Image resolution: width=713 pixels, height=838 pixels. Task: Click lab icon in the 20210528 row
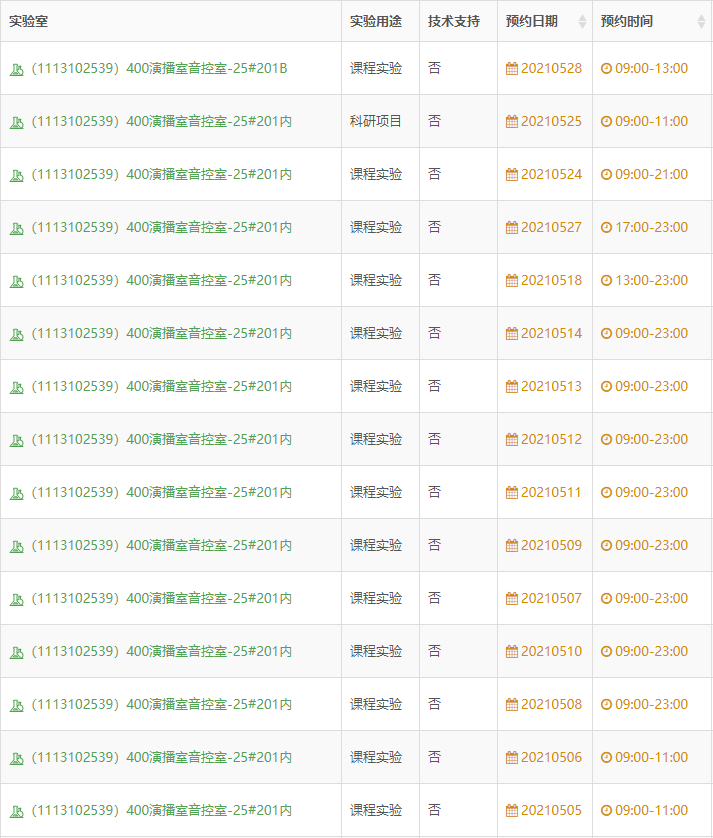(17, 70)
